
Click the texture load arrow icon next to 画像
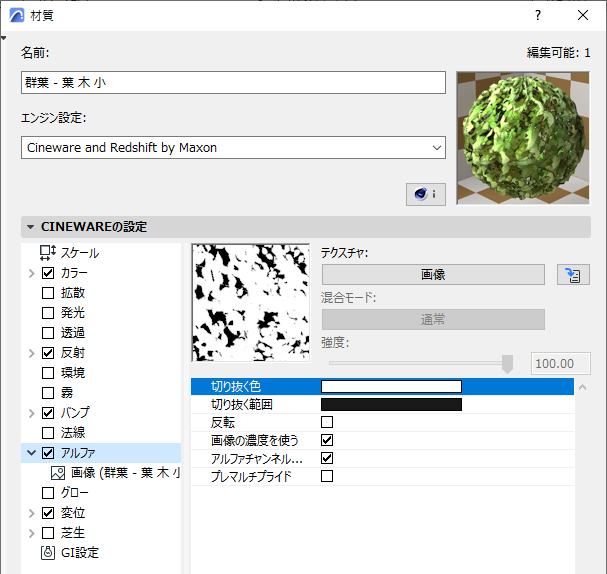pyautogui.click(x=573, y=275)
